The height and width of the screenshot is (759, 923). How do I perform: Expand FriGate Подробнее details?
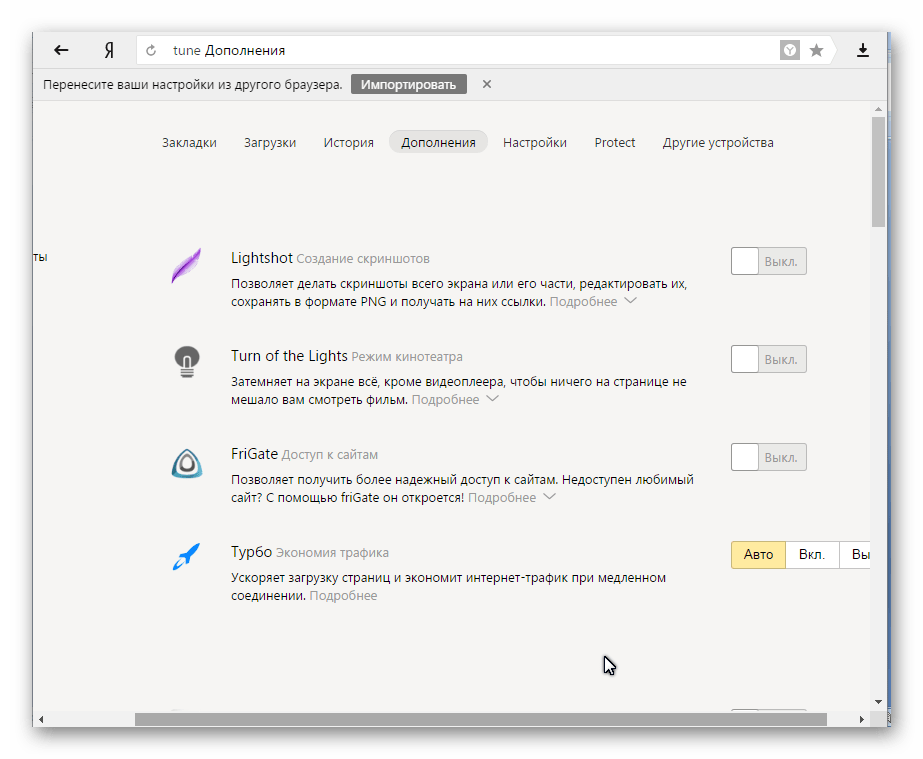(x=512, y=498)
